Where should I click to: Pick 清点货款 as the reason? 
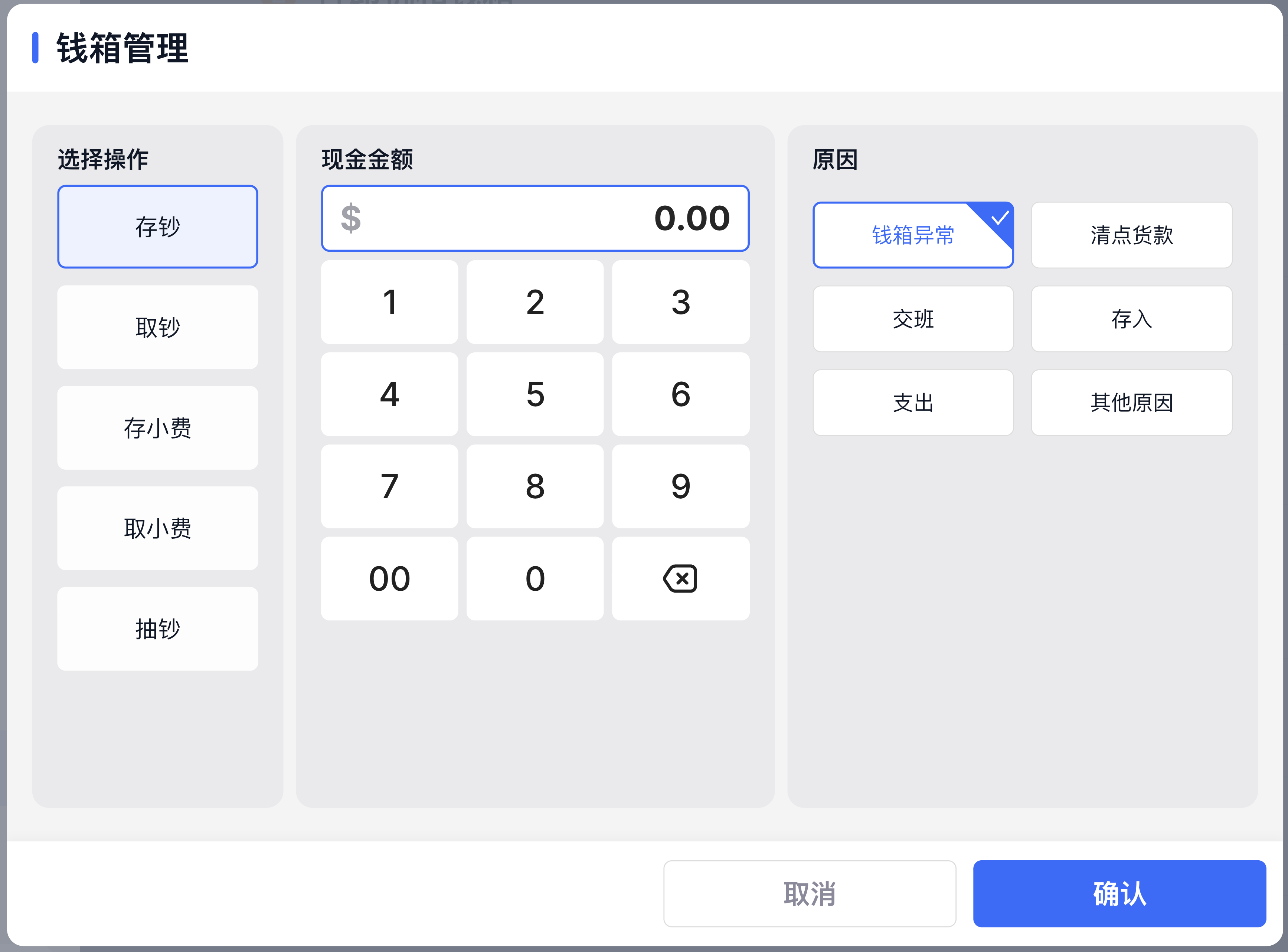point(1131,235)
